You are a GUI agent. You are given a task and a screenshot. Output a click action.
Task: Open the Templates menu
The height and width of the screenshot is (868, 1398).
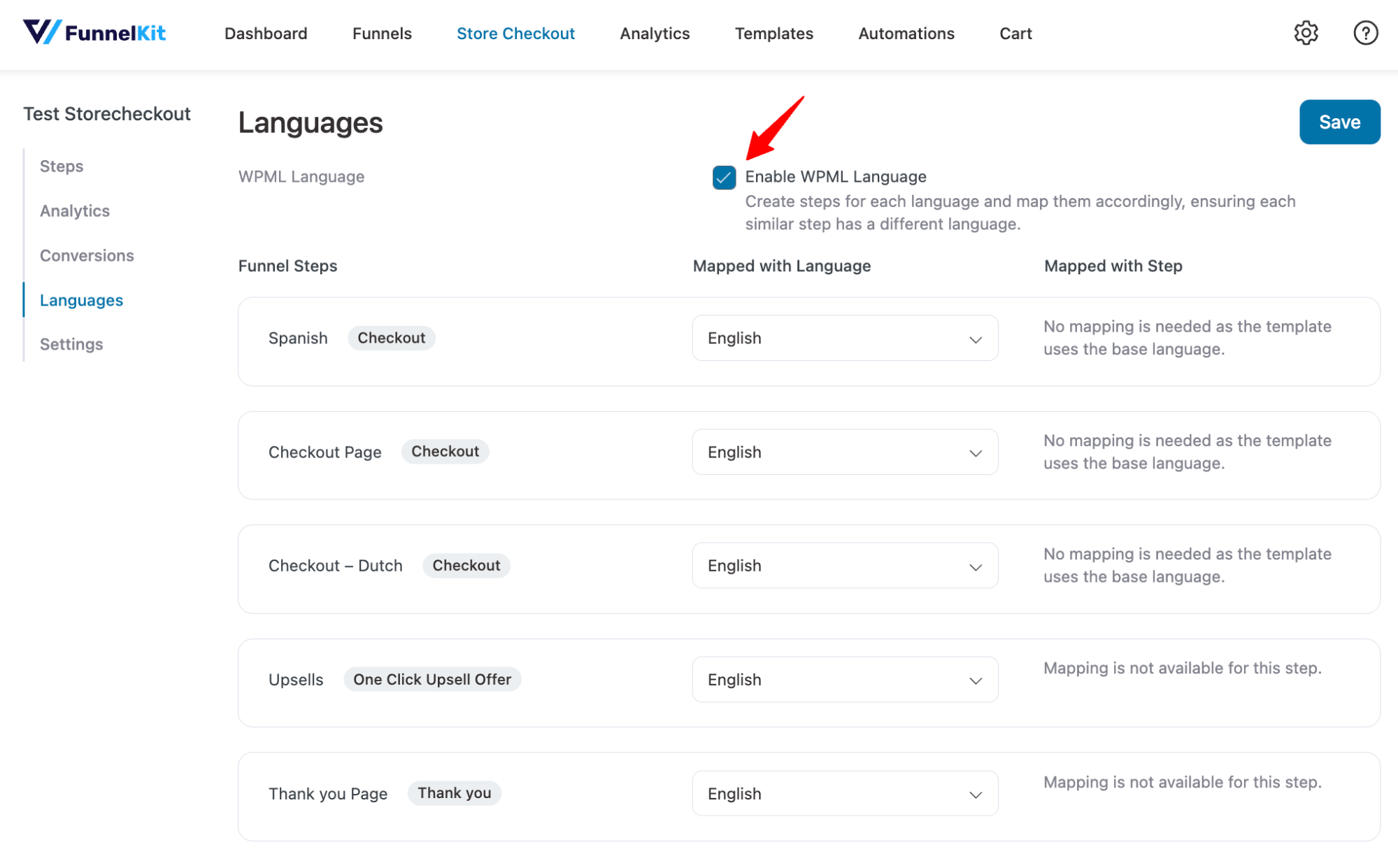click(x=773, y=34)
